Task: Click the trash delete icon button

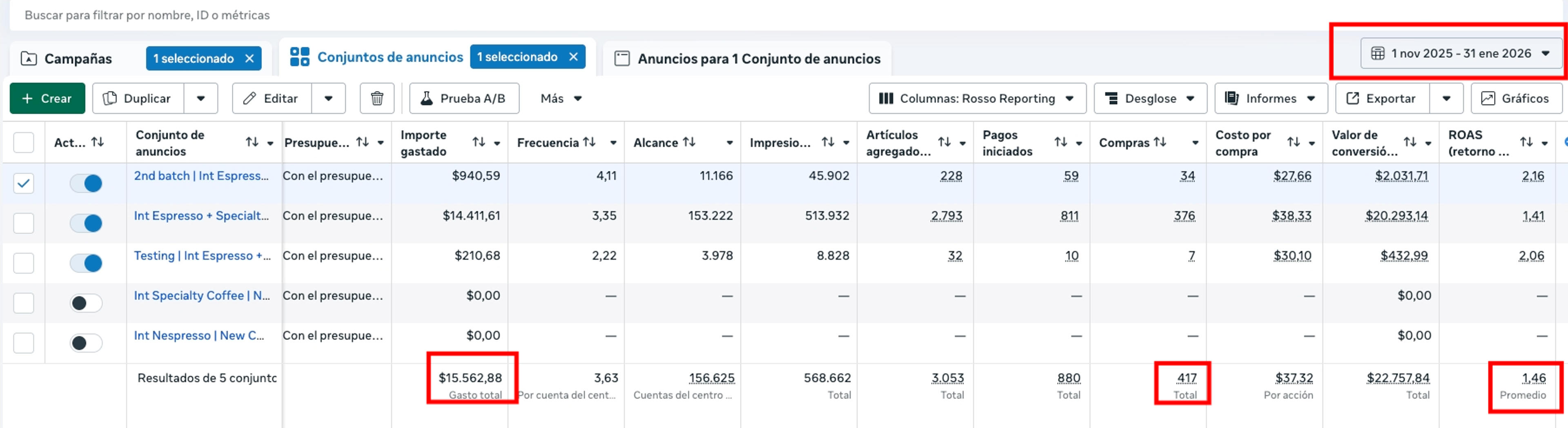Action: (x=377, y=98)
